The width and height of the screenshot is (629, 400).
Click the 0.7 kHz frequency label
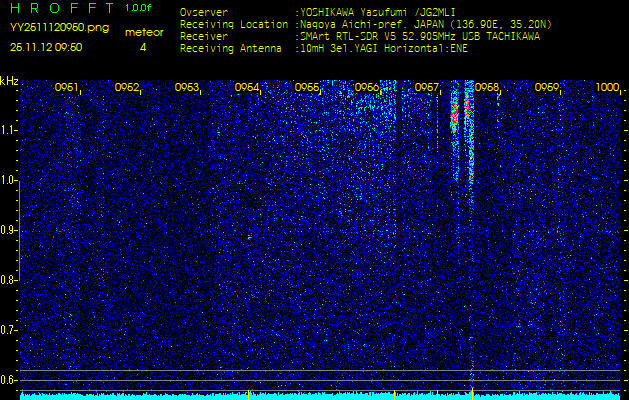click(x=8, y=331)
